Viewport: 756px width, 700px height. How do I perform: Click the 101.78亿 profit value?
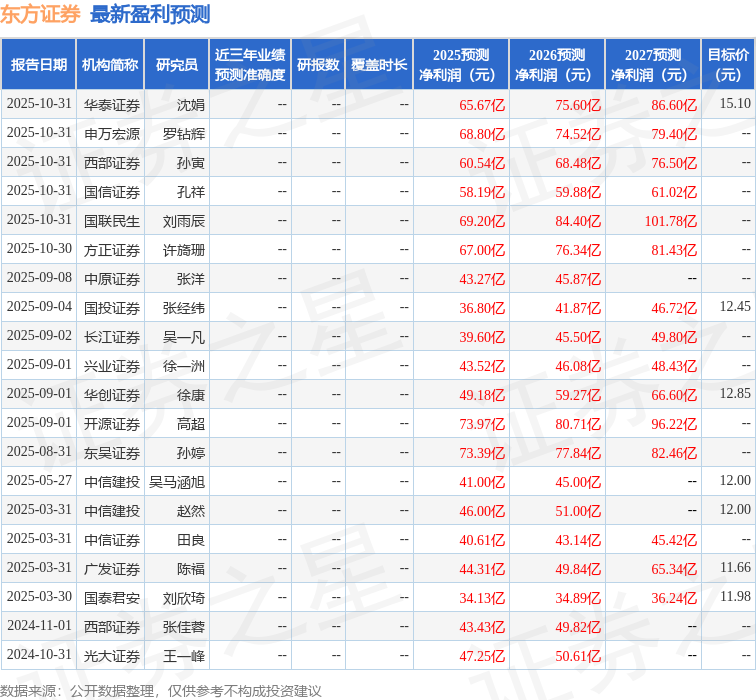[x=671, y=221]
